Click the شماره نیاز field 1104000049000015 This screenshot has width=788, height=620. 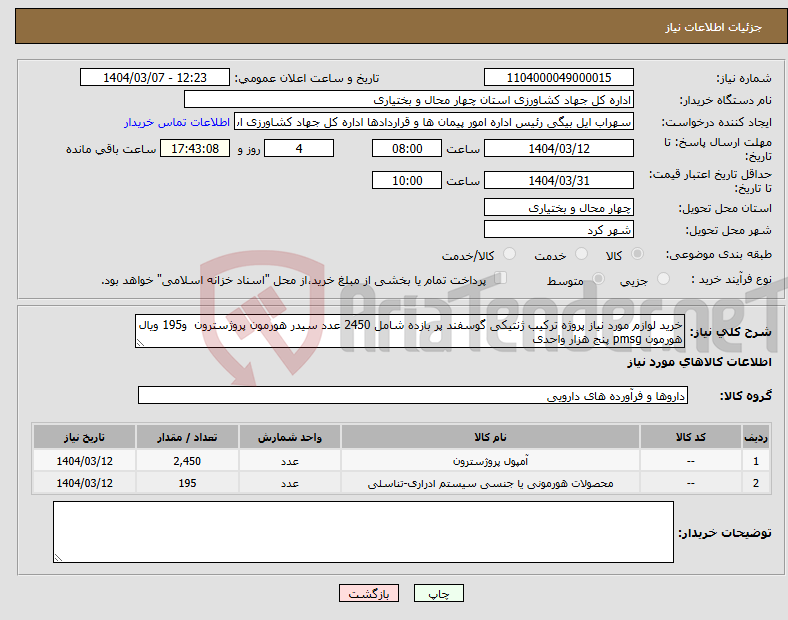pos(558,77)
